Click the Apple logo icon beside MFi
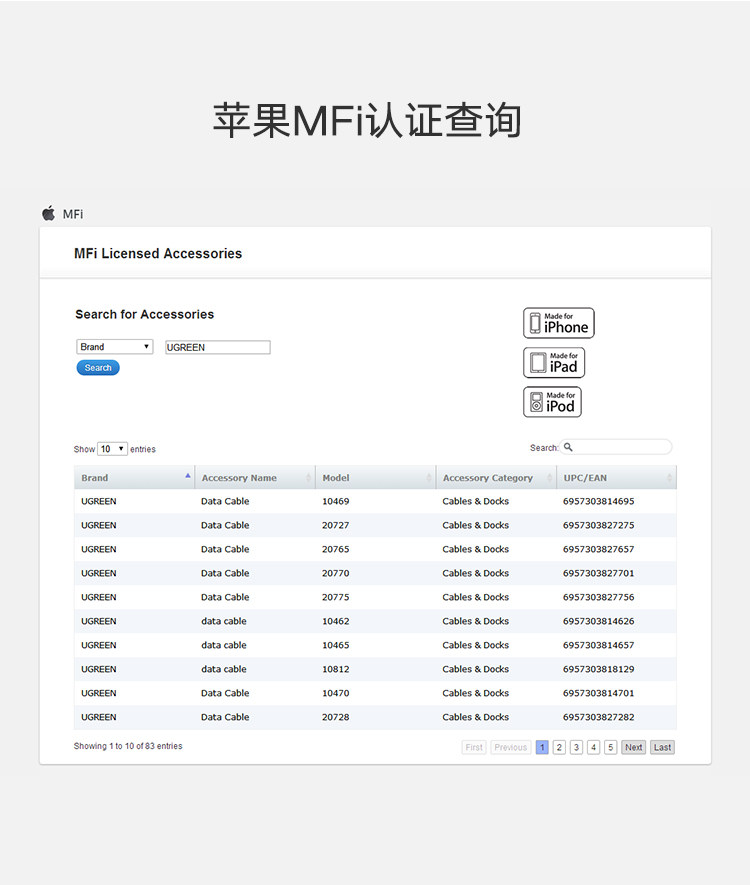The height and width of the screenshot is (885, 750). click(49, 213)
